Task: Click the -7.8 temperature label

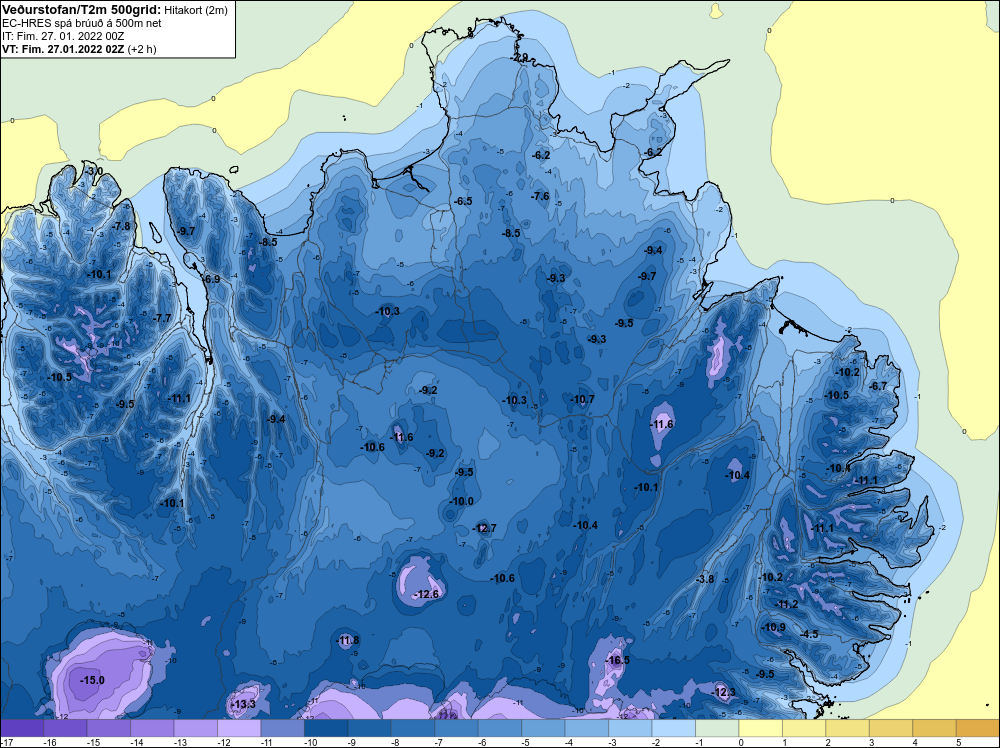Action: click(x=121, y=226)
